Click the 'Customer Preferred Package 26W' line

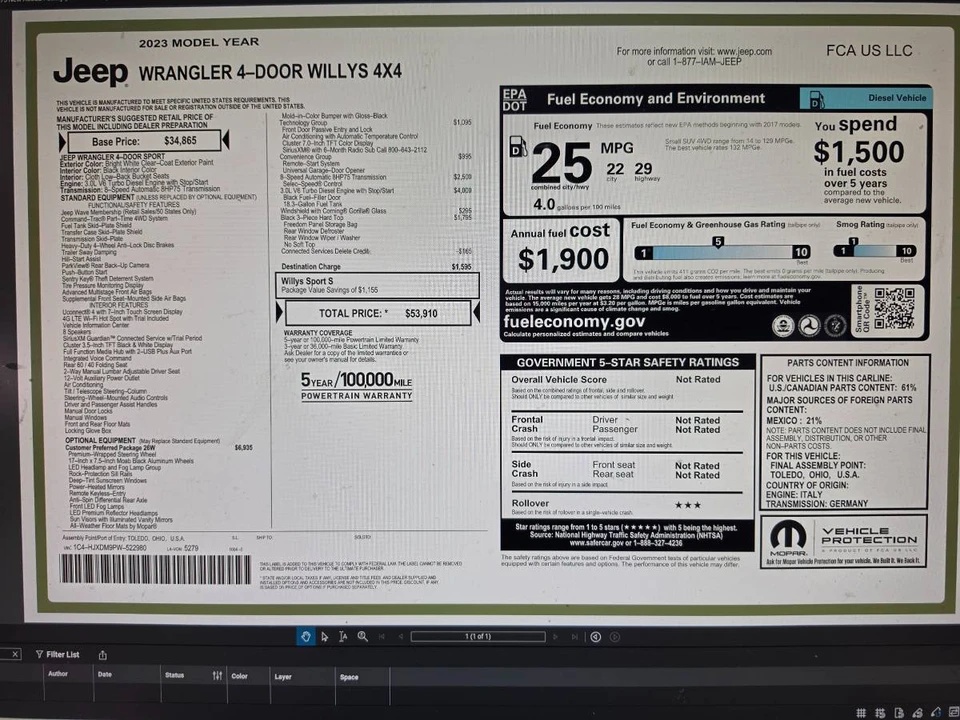[x=110, y=448]
